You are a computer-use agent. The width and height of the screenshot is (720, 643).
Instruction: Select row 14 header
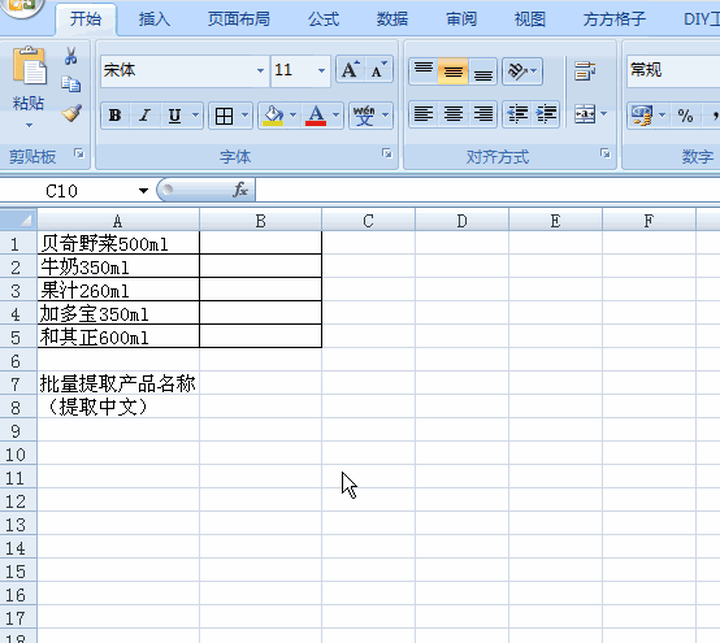(18, 548)
